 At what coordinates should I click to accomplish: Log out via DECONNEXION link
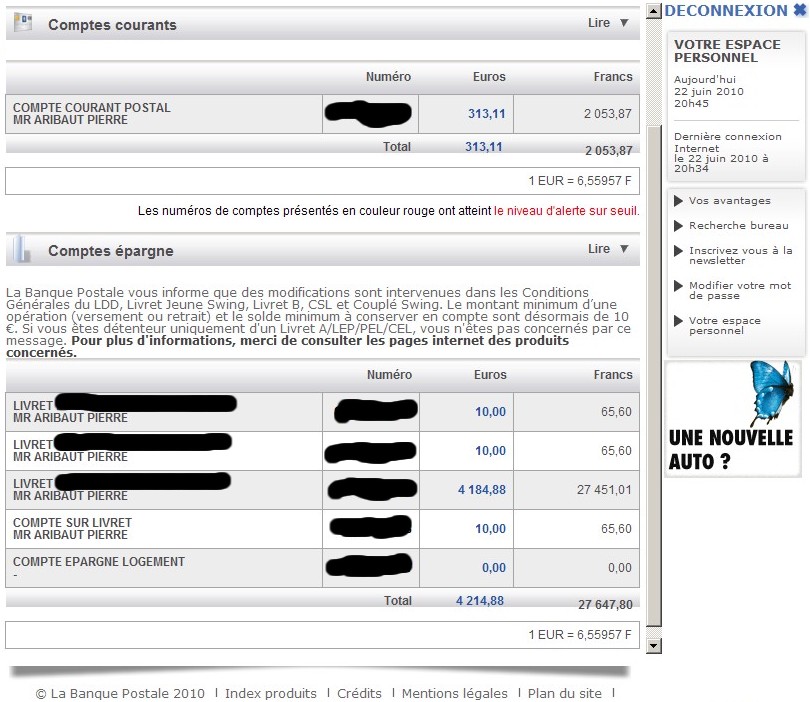(726, 10)
